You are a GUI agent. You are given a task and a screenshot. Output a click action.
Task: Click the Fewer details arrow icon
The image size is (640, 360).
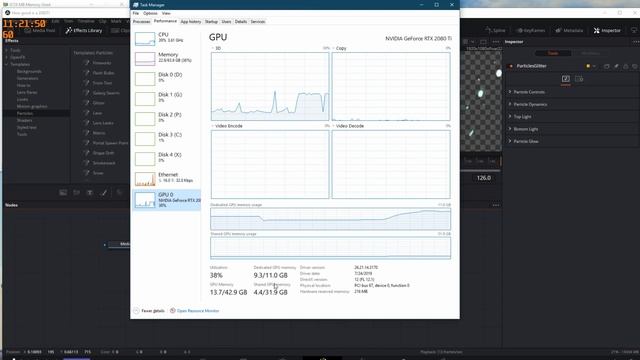pos(136,311)
